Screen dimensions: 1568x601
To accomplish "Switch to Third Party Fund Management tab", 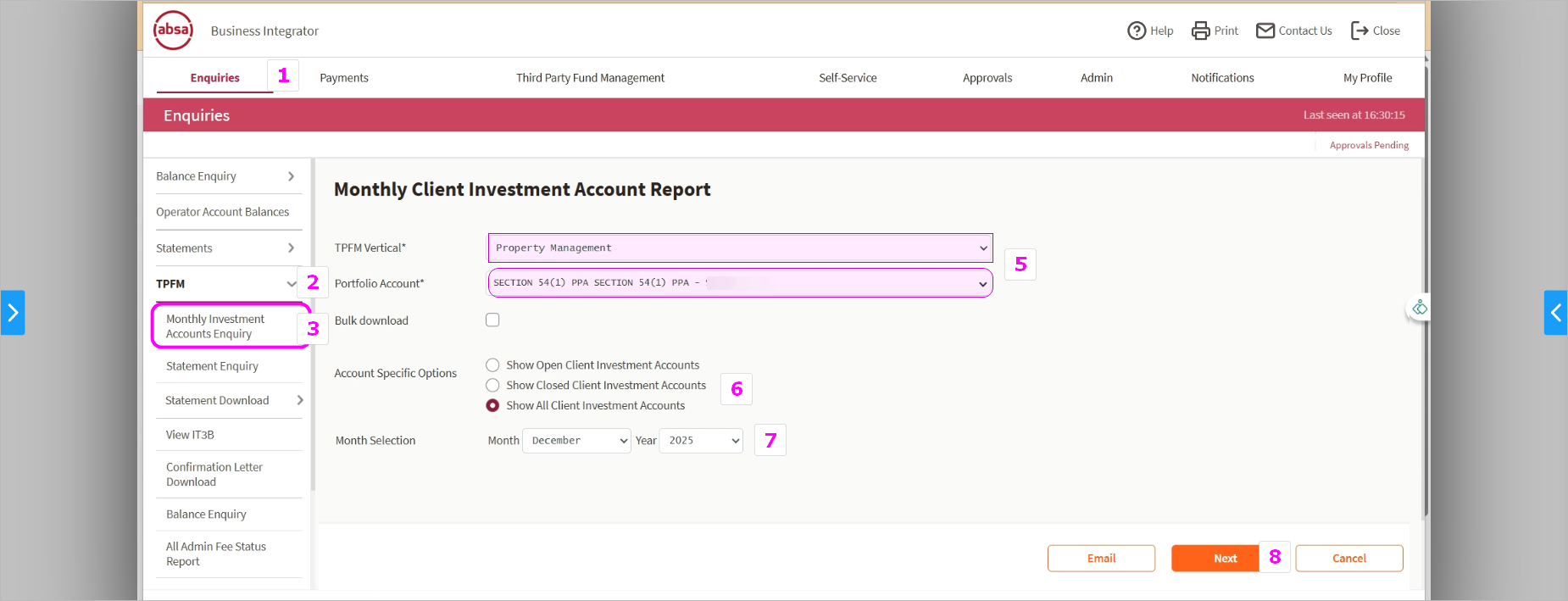I will tap(590, 78).
